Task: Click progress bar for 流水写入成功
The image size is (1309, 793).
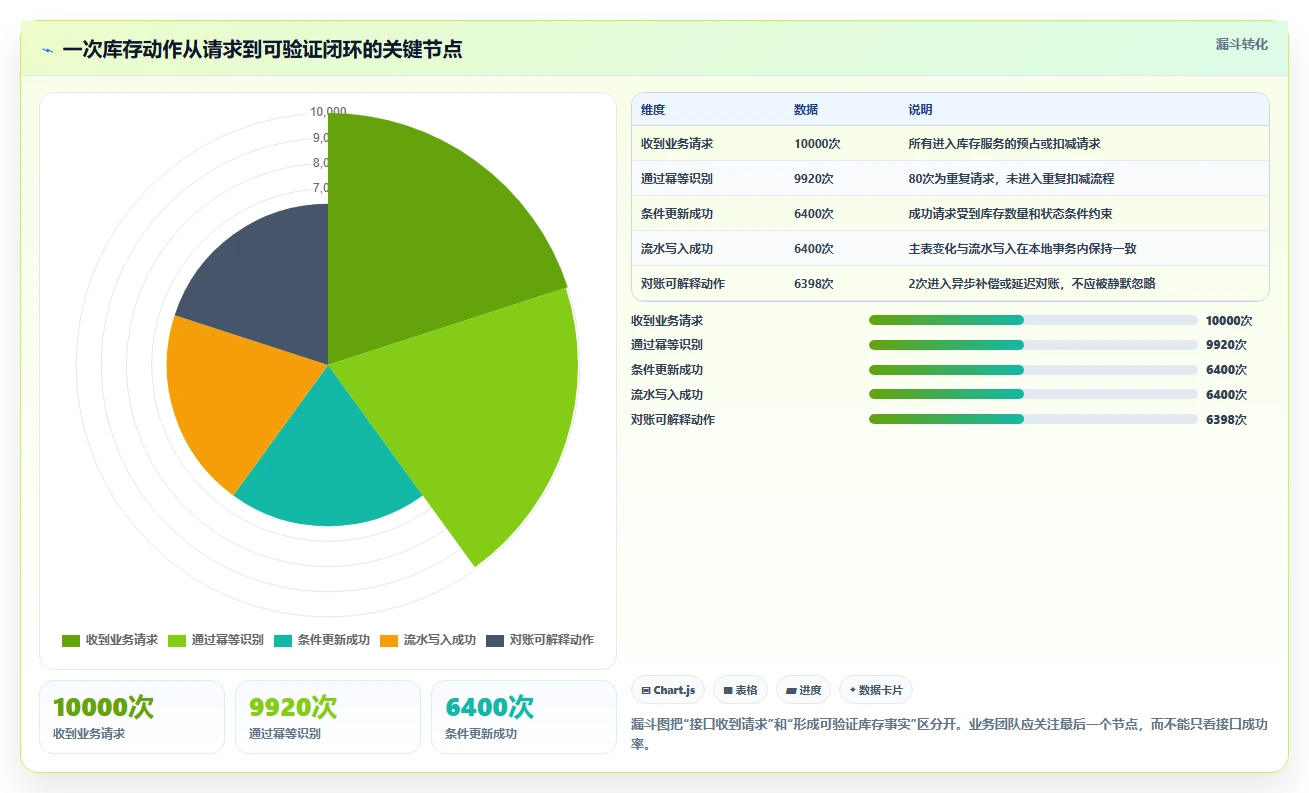Action: click(x=1033, y=395)
